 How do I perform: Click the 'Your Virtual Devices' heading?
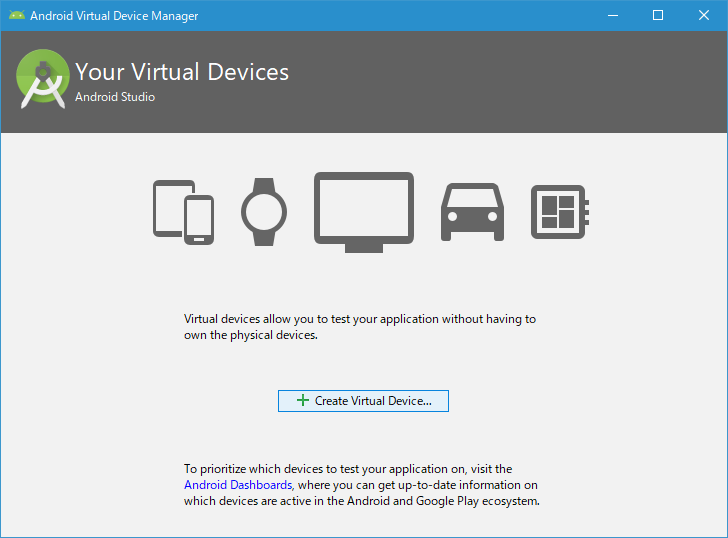coord(182,72)
